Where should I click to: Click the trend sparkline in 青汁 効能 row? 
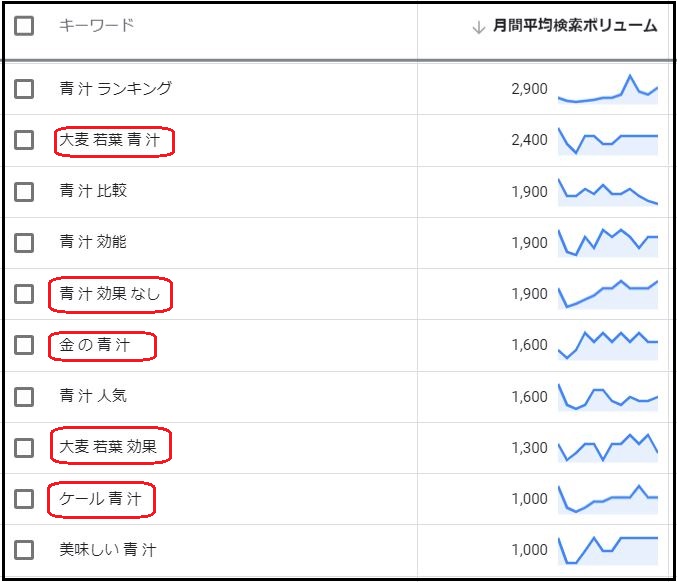607,243
